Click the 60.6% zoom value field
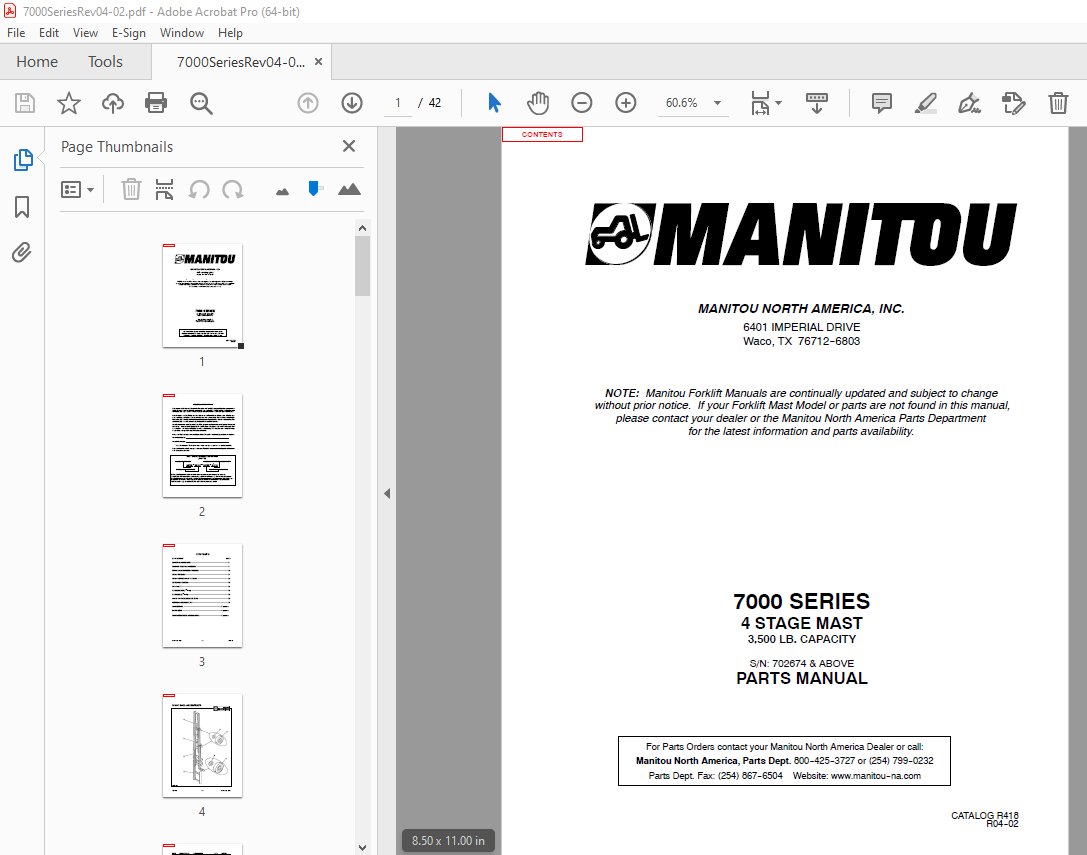Viewport: 1087px width, 855px height. (682, 103)
